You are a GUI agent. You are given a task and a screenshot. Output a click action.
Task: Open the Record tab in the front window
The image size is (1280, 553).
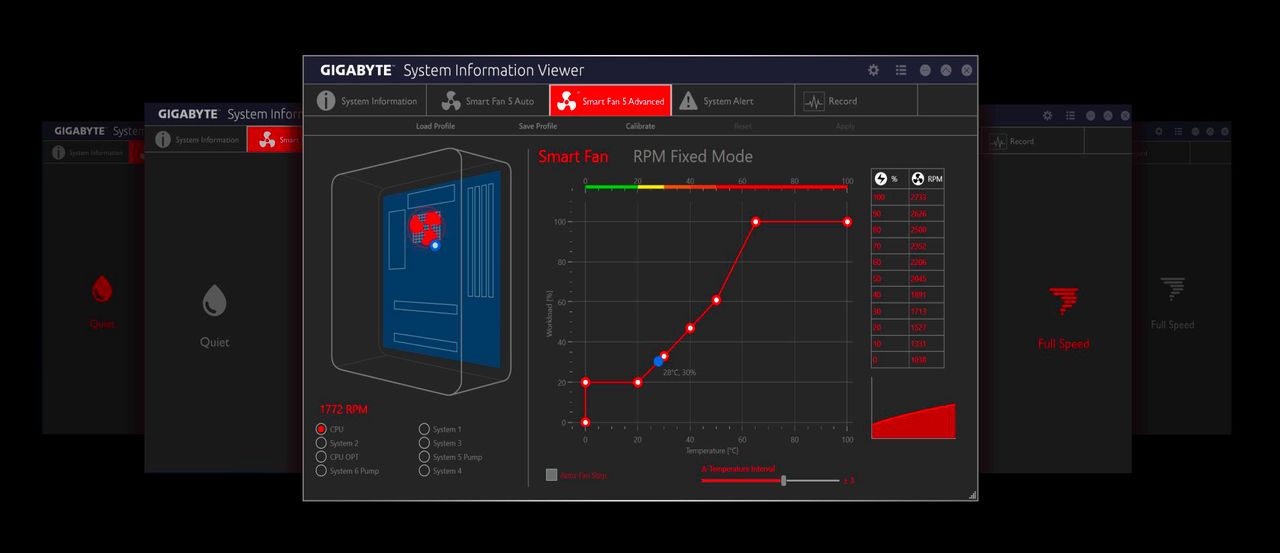[x=856, y=101]
